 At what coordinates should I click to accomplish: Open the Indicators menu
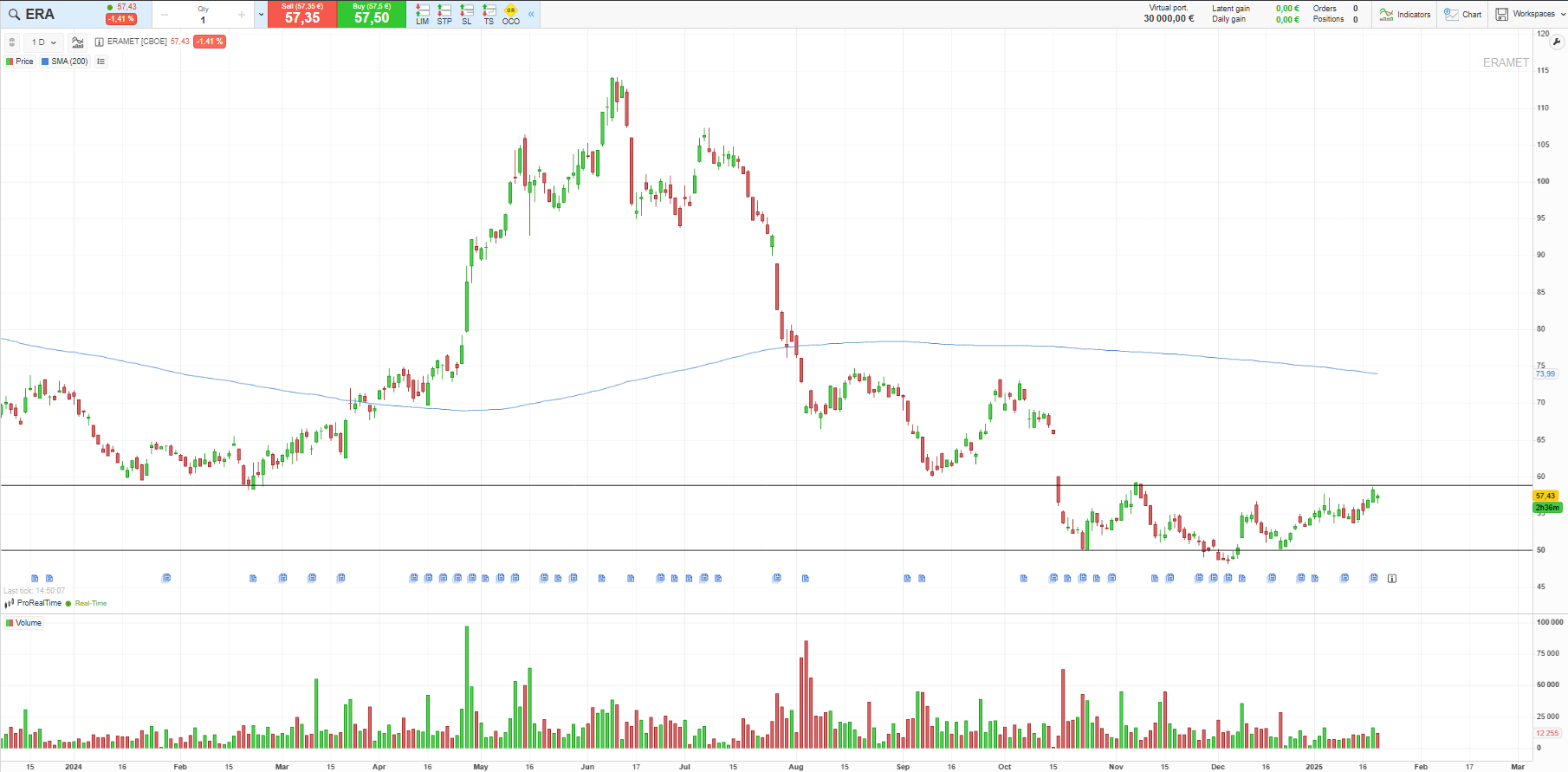coord(1405,14)
